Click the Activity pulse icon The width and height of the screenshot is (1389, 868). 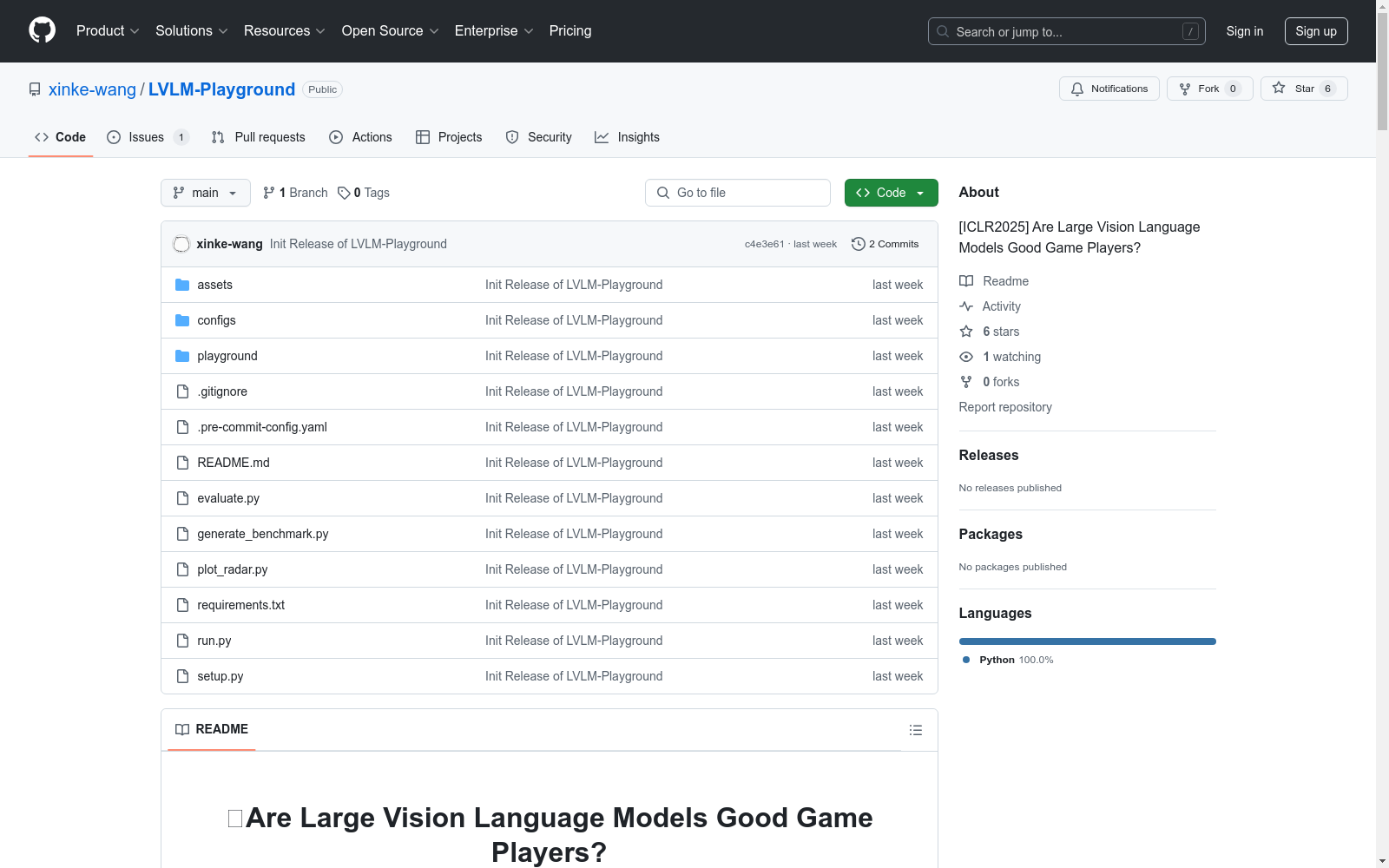(966, 306)
